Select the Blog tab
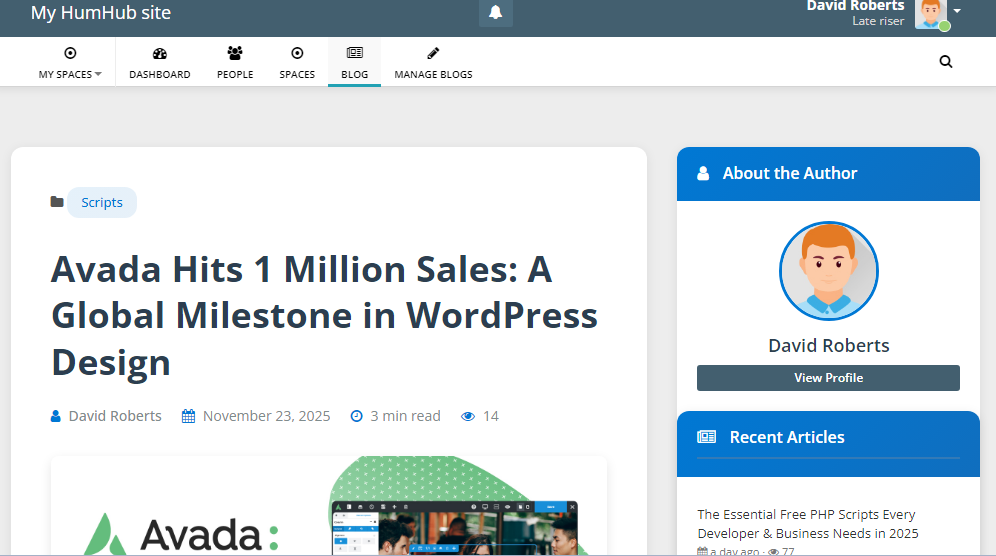This screenshot has width=996, height=556. click(x=354, y=62)
